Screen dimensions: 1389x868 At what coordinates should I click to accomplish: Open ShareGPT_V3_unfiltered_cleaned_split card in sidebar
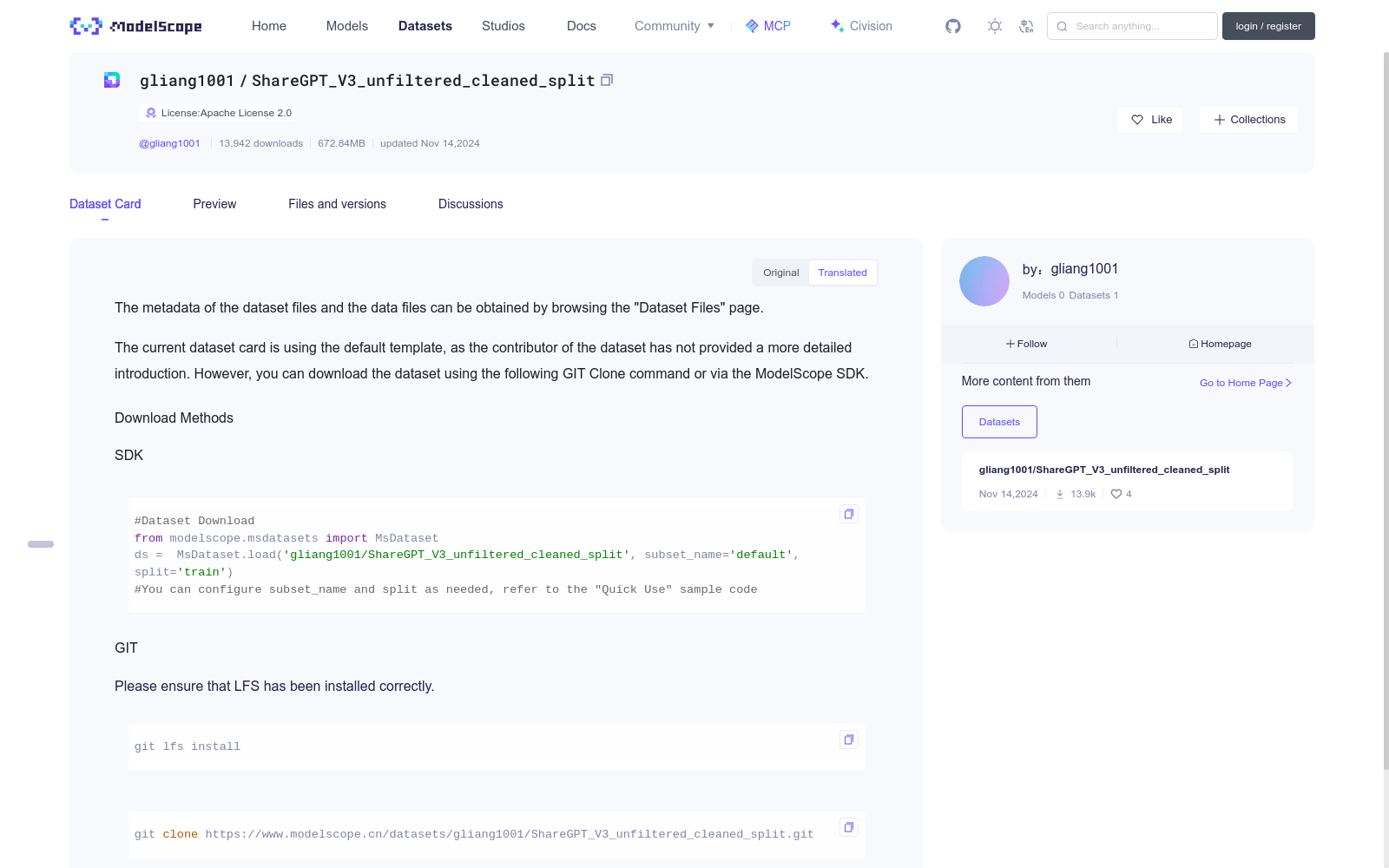click(1128, 482)
